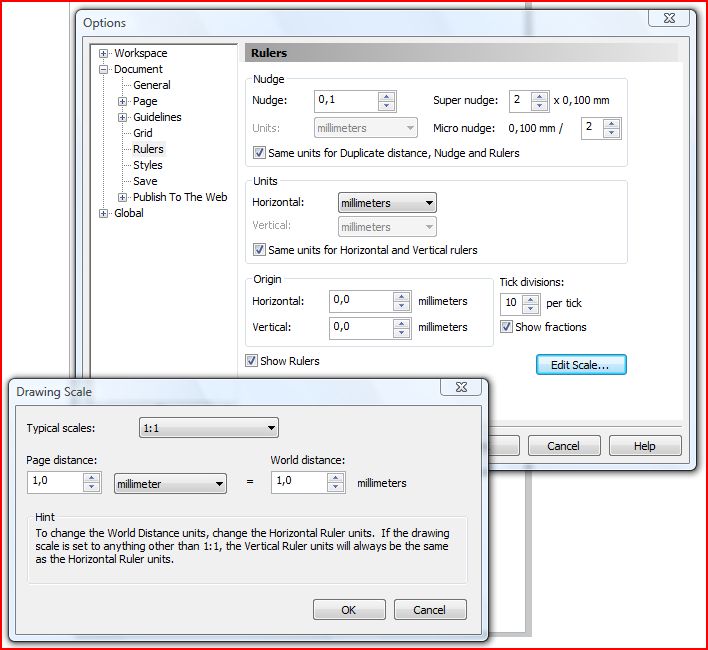Close the Drawing Scale dialog
Image resolution: width=708 pixels, height=650 pixels.
click(461, 387)
